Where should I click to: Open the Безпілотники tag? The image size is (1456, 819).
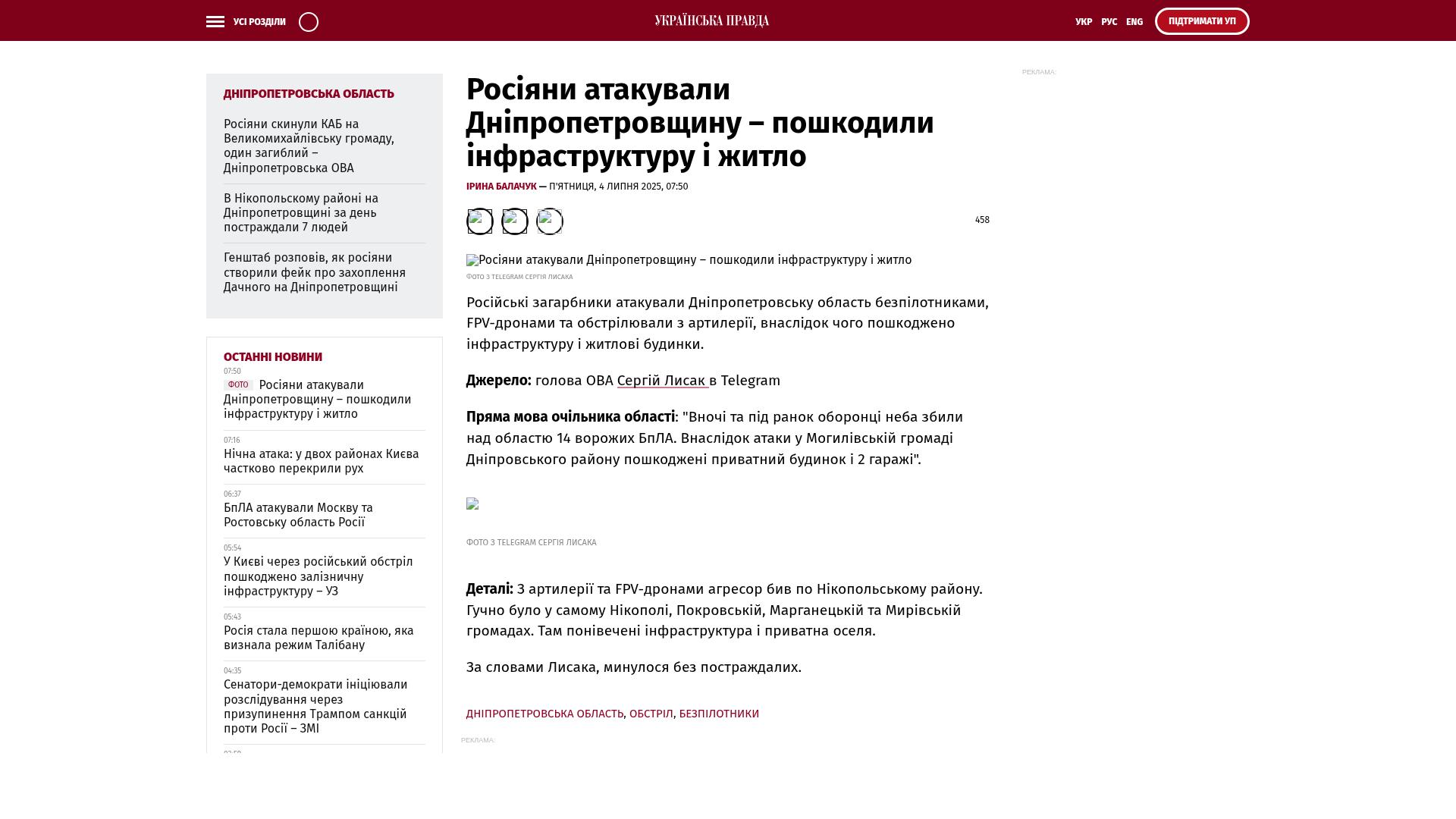pyautogui.click(x=719, y=714)
